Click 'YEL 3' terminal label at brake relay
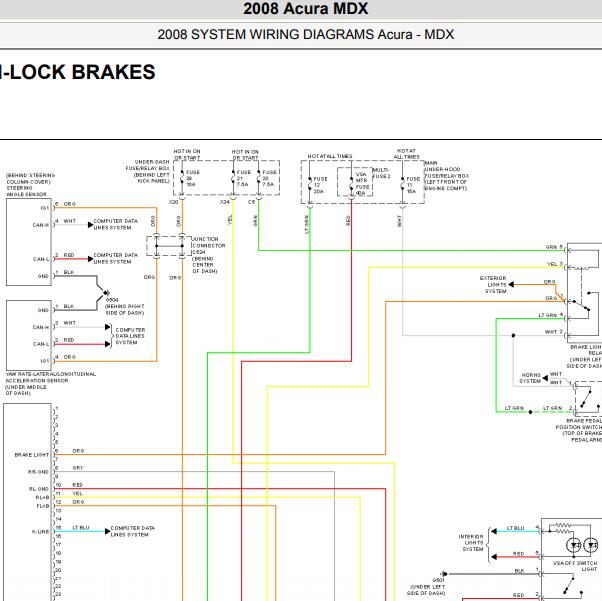The height and width of the screenshot is (601, 602). (555, 264)
